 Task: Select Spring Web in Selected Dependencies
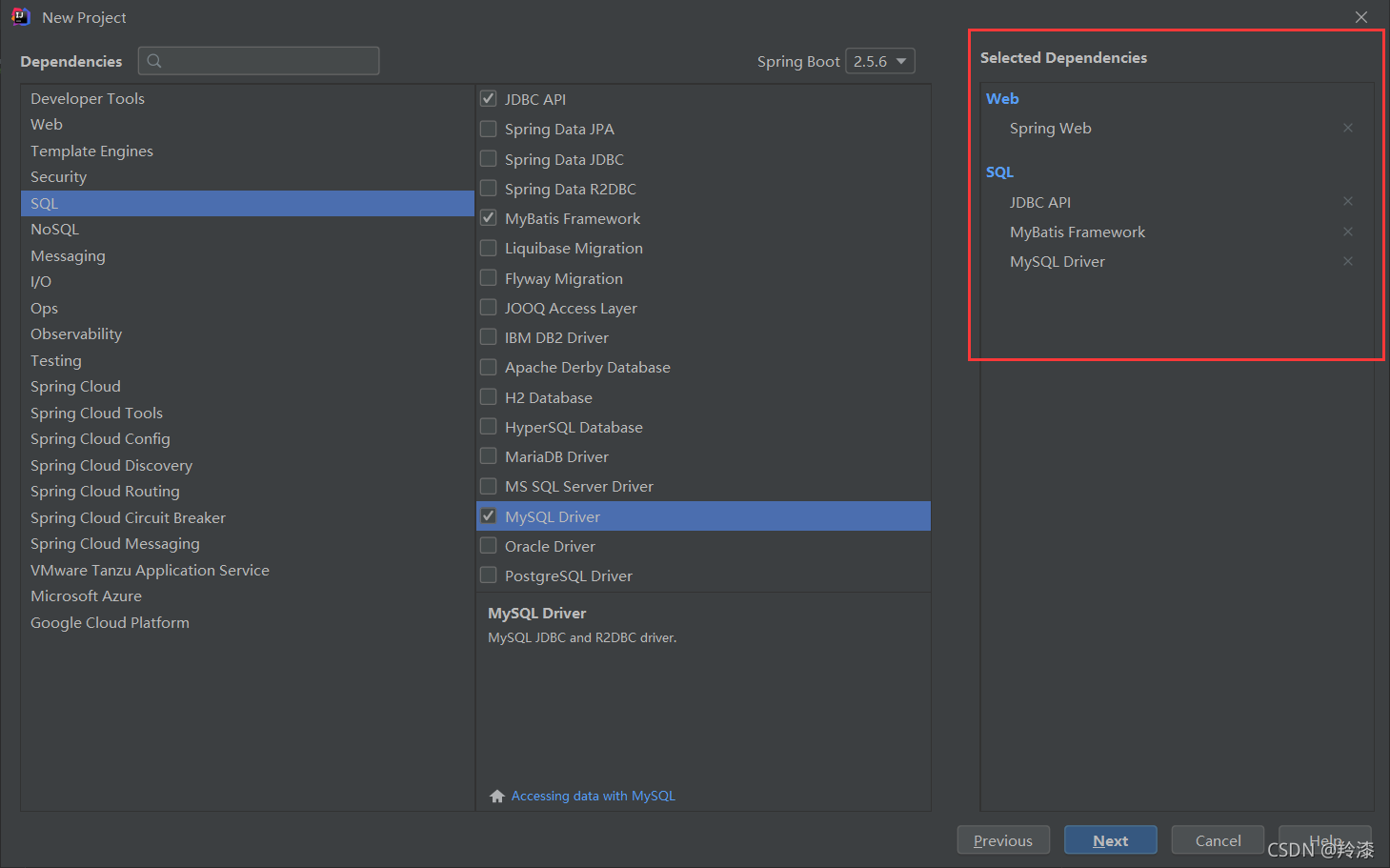[x=1051, y=128]
